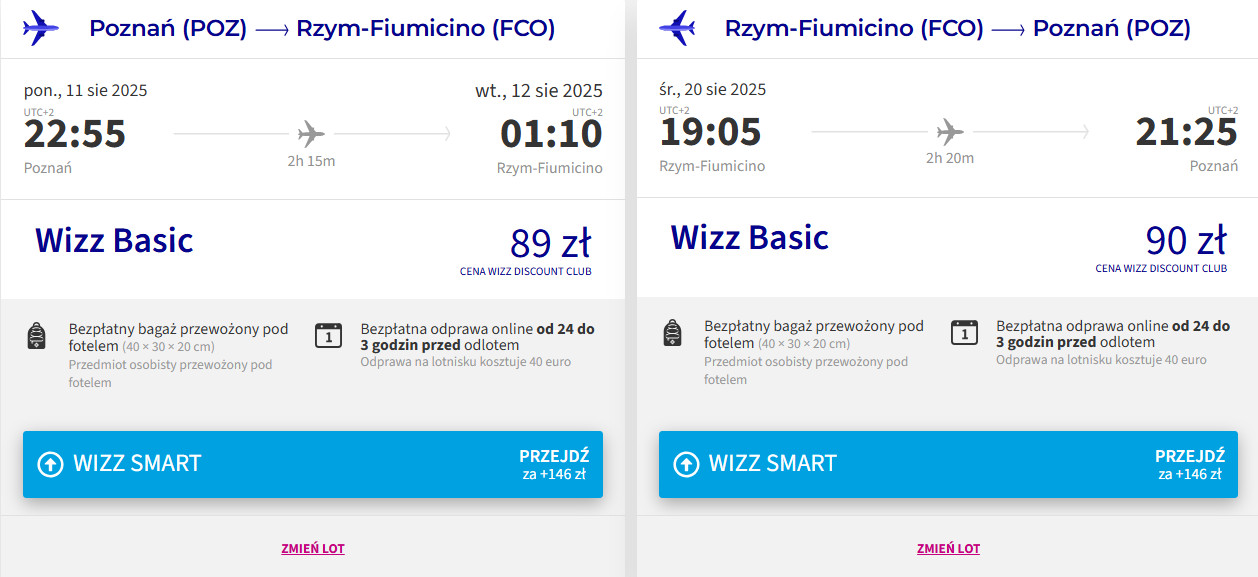Click backpack baggage icon in outbound flight card
The image size is (1258, 577).
click(37, 335)
